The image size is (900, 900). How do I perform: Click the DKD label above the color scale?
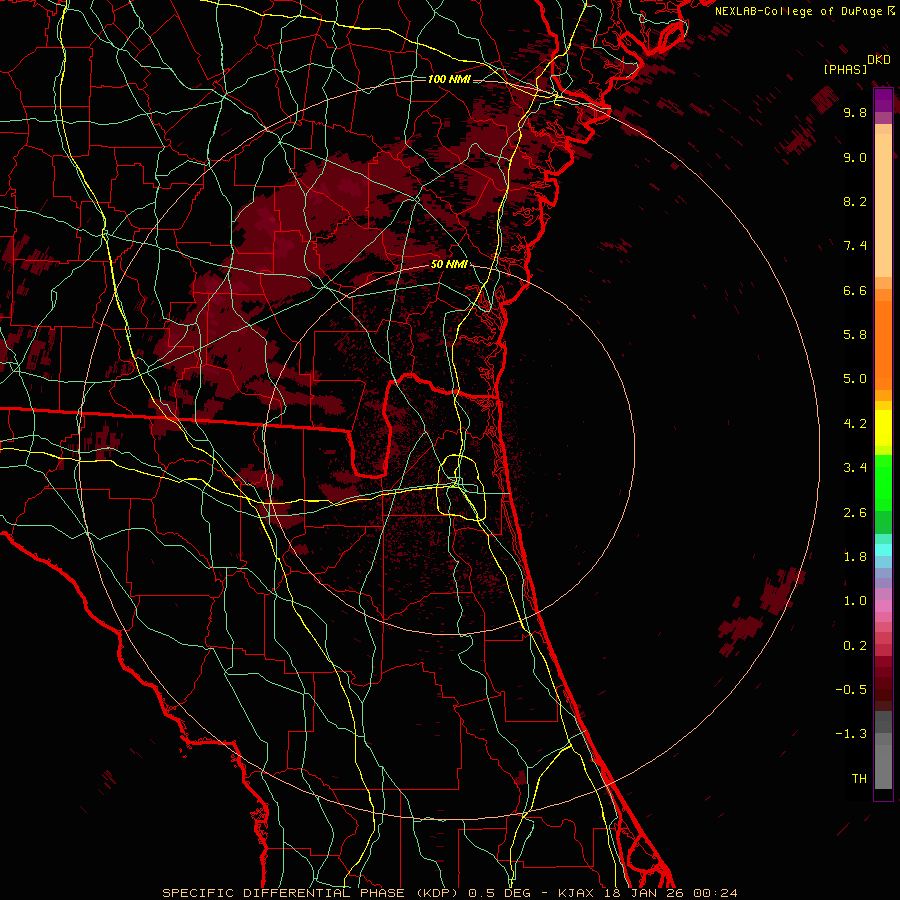pos(879,60)
